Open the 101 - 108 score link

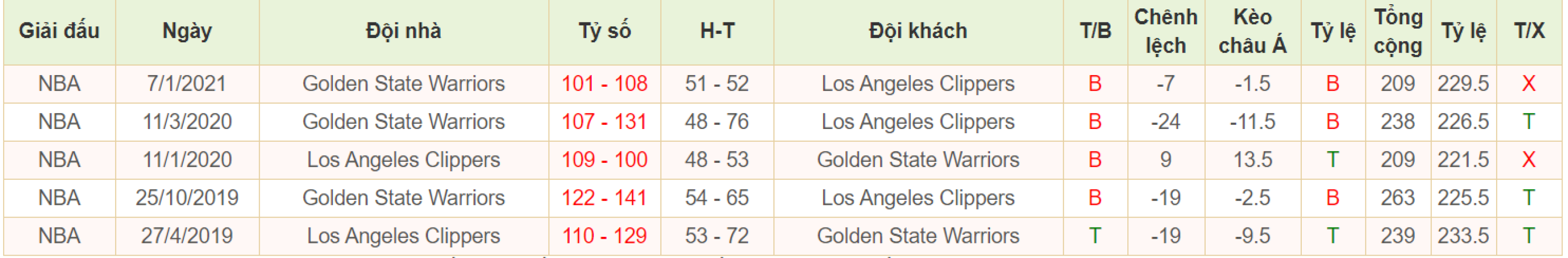point(604,83)
